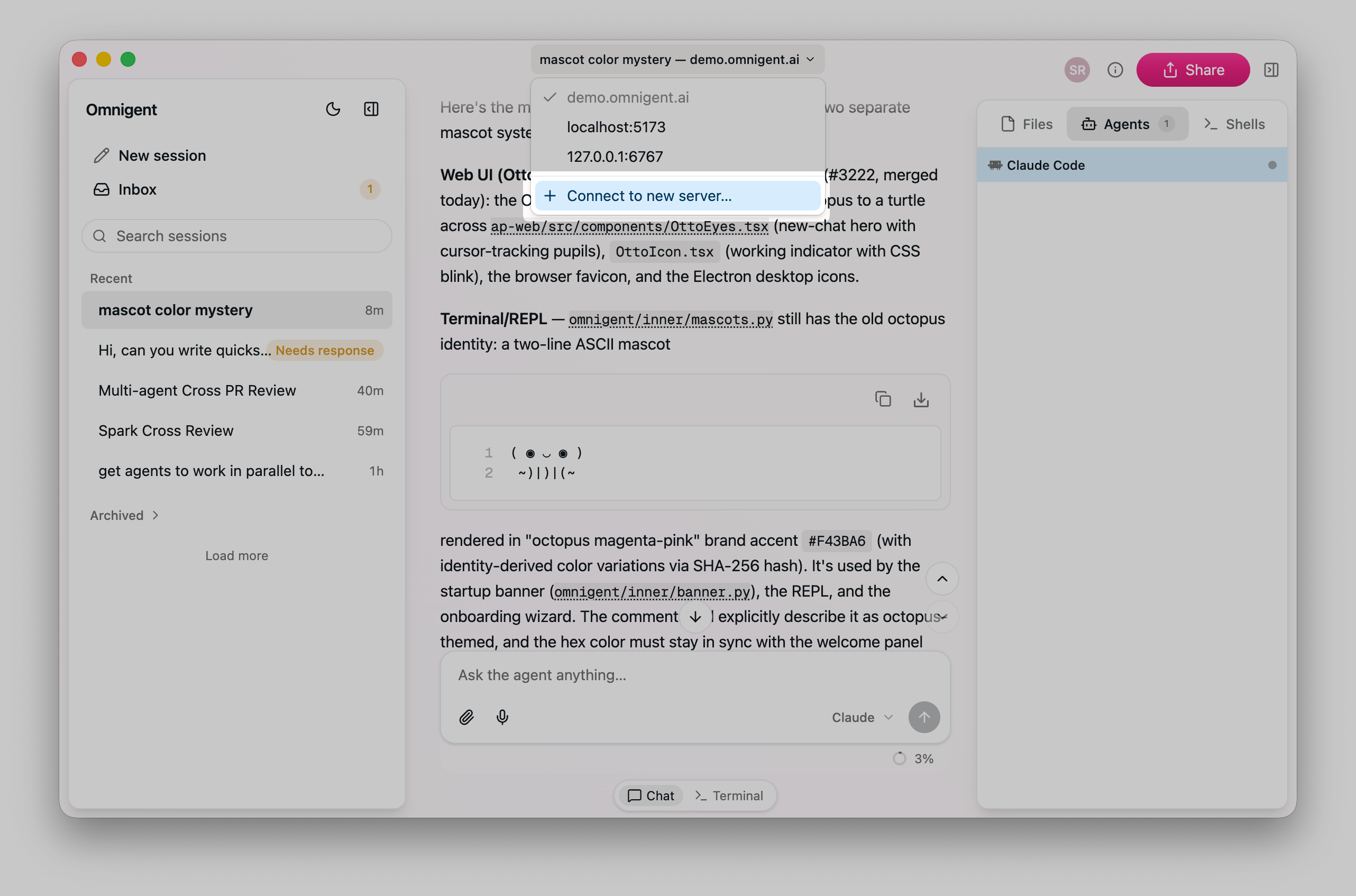The width and height of the screenshot is (1356, 896).
Task: Open the omnigent/inner/banner.py link
Action: tap(652, 591)
